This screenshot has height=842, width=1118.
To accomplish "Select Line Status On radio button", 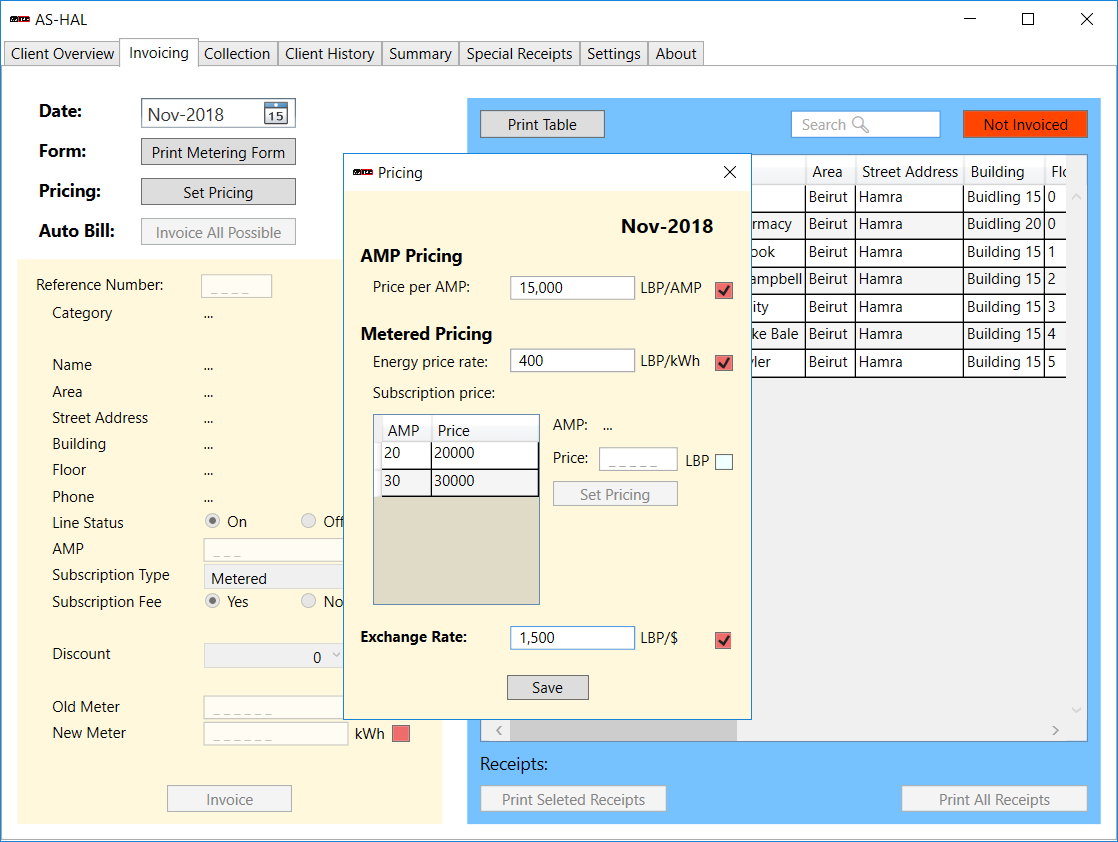I will [x=212, y=520].
